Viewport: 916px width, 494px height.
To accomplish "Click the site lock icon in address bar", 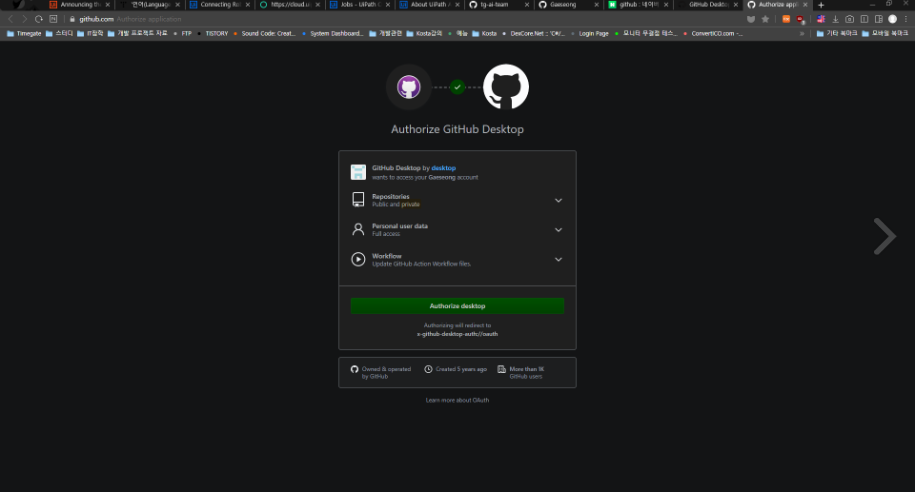I will [x=72, y=19].
